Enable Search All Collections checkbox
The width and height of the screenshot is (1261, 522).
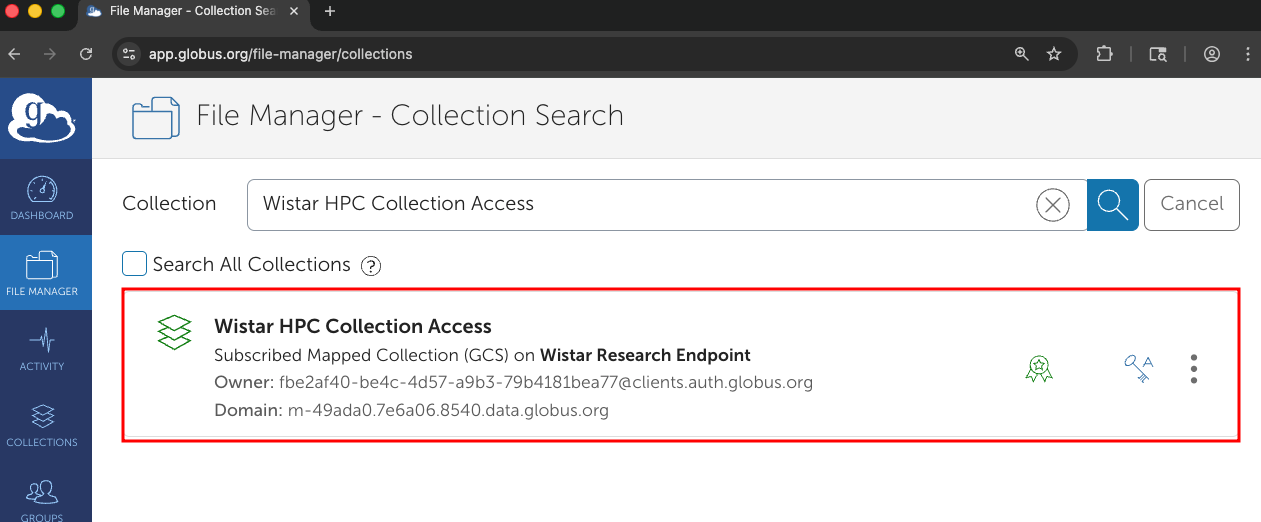(134, 264)
